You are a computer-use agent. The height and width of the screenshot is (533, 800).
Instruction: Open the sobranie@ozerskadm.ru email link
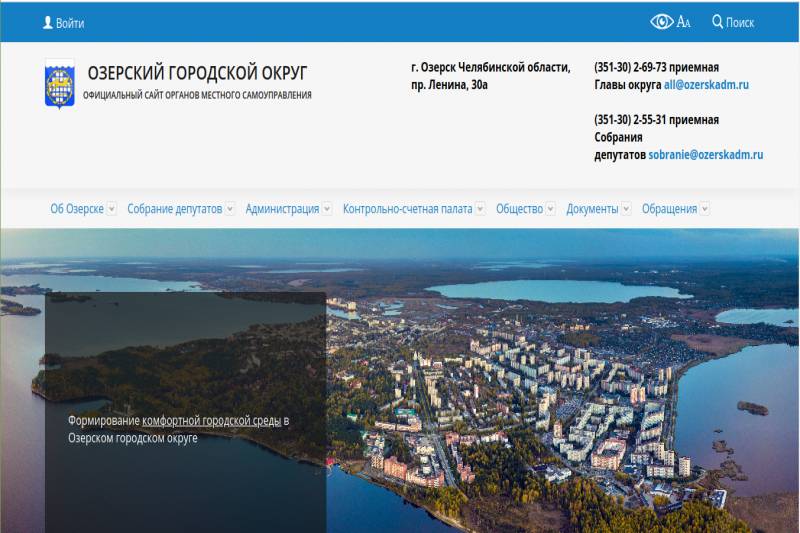point(705,155)
